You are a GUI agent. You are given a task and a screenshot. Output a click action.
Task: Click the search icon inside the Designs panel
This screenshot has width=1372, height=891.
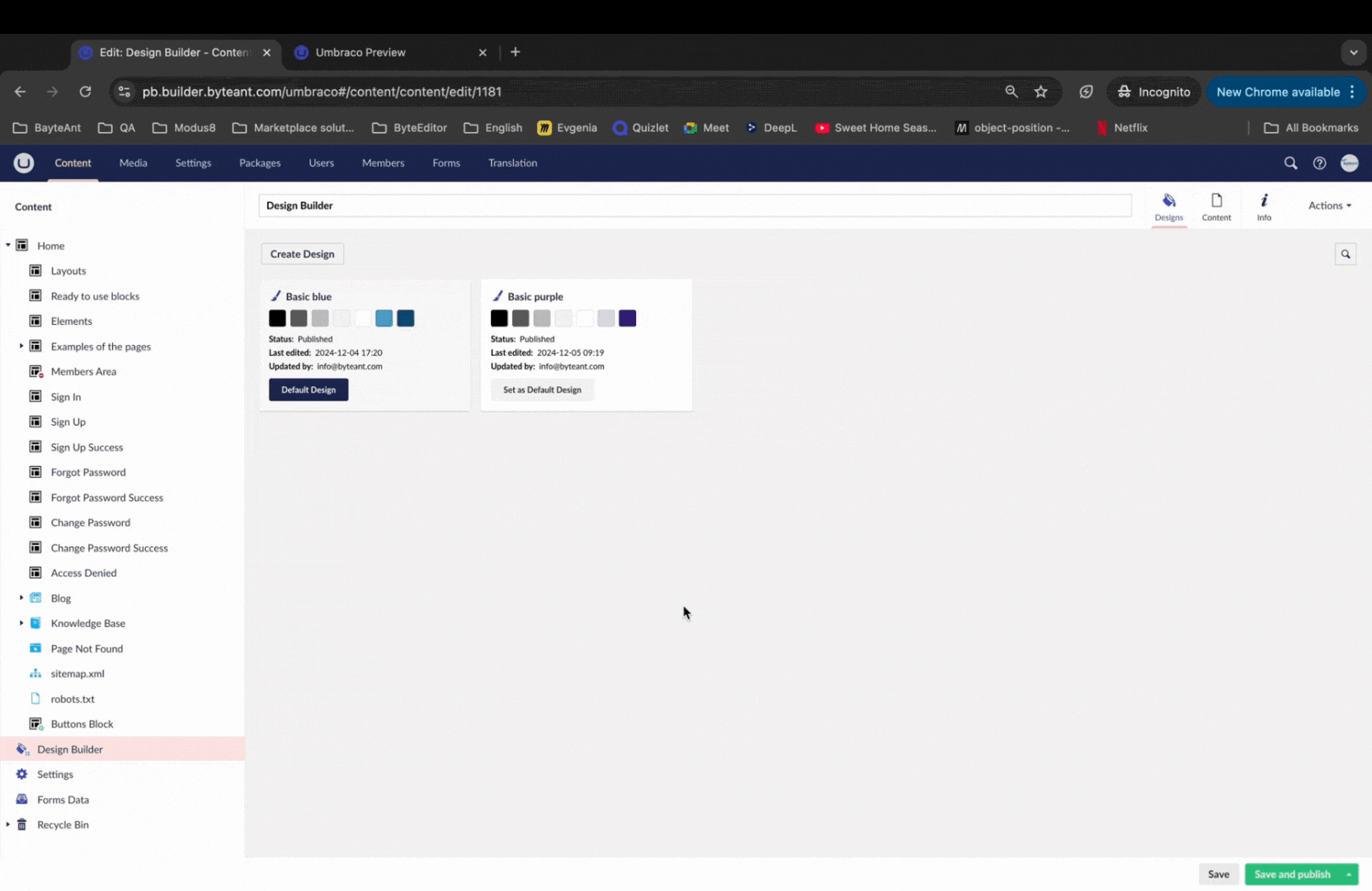(x=1346, y=253)
